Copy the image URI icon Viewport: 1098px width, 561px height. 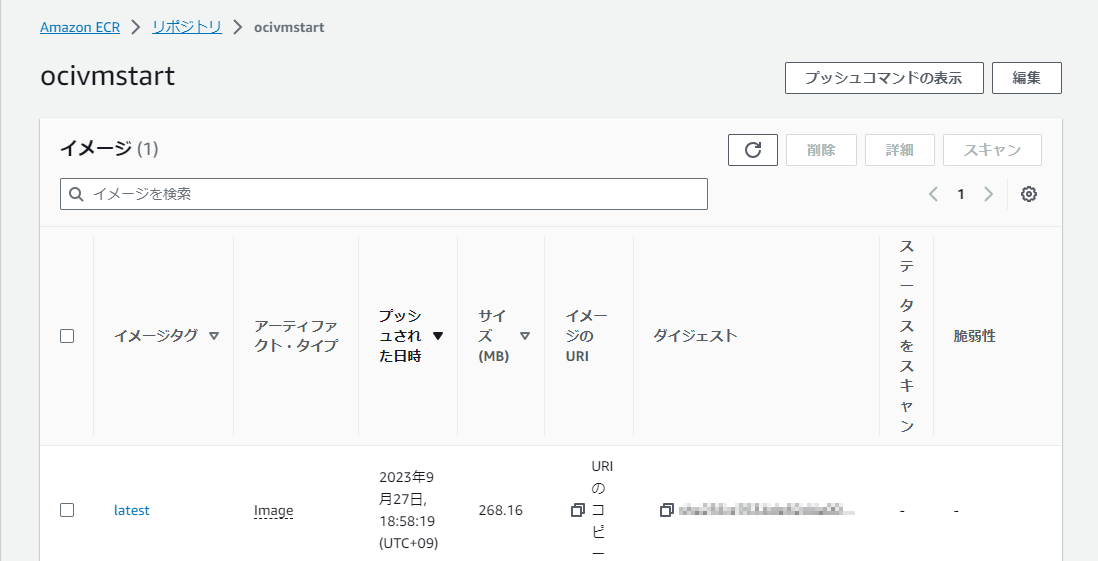(x=578, y=511)
